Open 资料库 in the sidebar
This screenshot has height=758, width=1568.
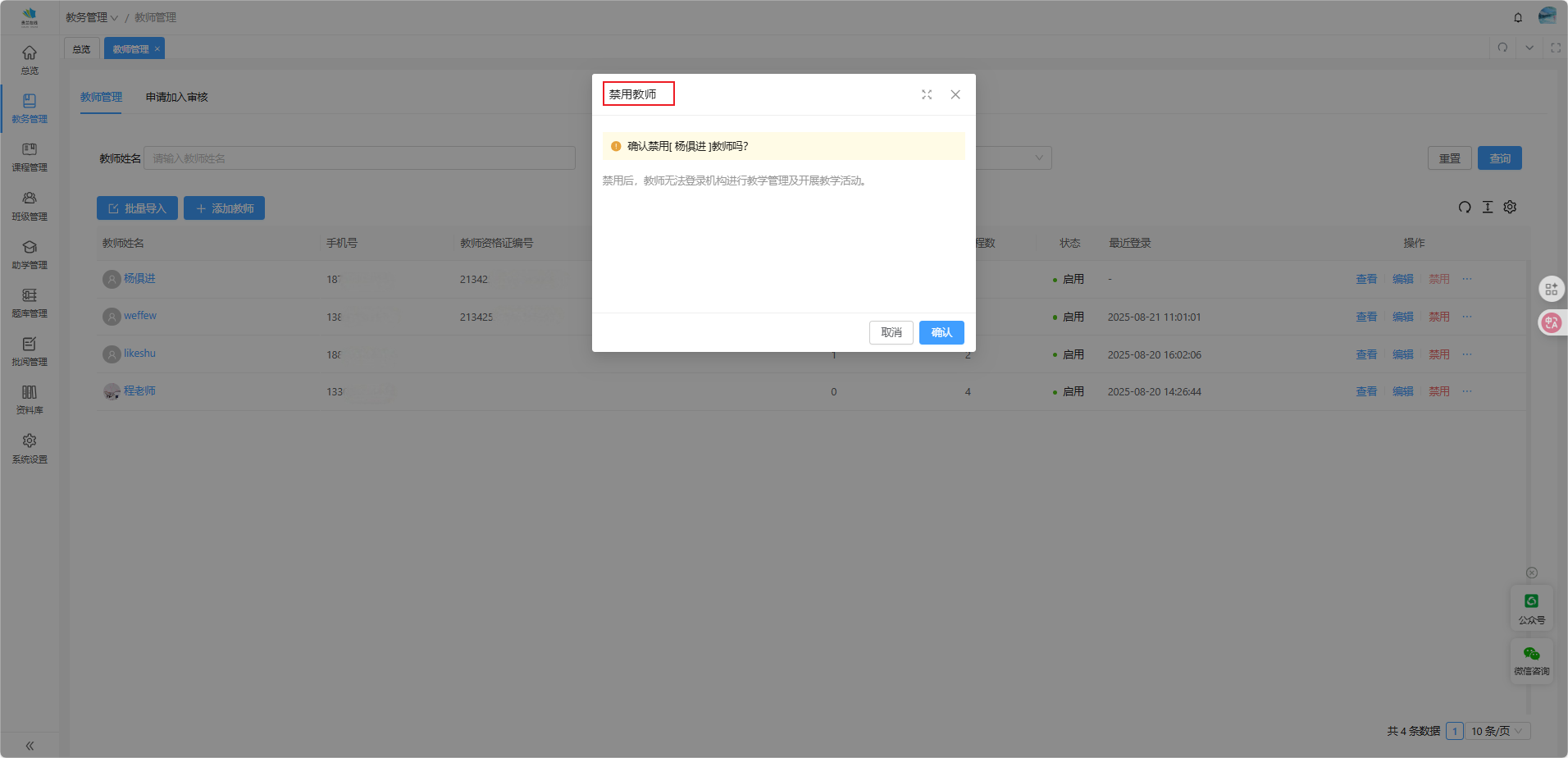(30, 400)
